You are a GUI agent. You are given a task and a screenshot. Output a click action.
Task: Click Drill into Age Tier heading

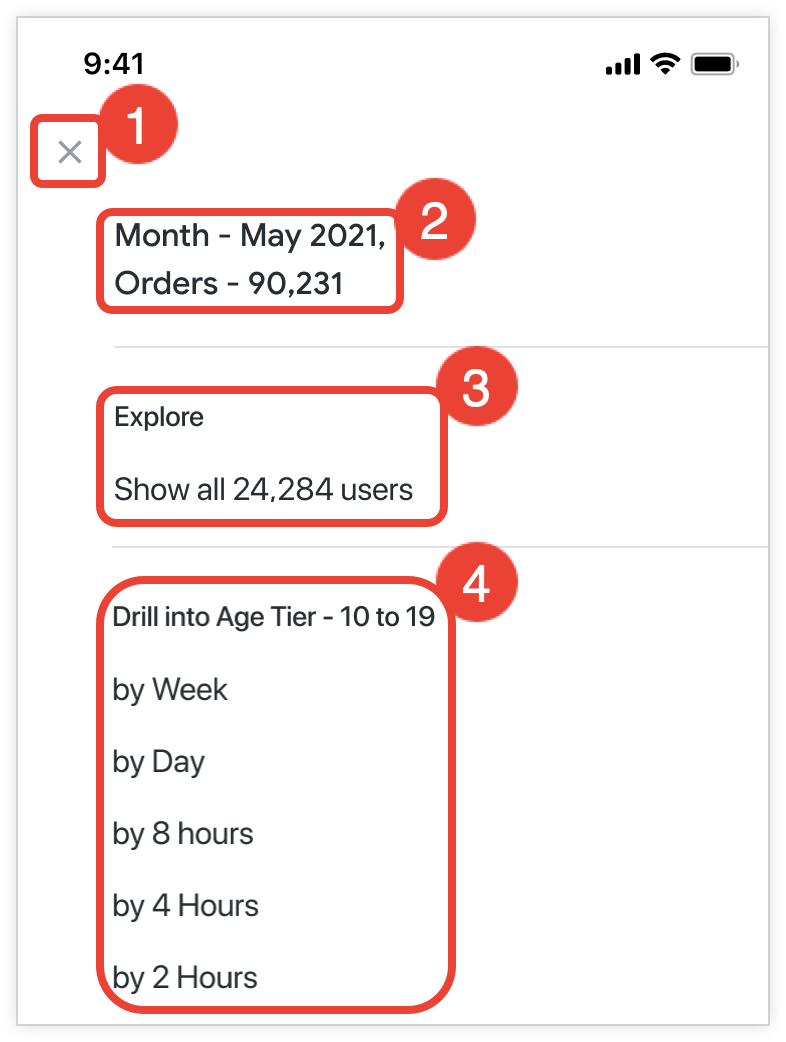(273, 617)
